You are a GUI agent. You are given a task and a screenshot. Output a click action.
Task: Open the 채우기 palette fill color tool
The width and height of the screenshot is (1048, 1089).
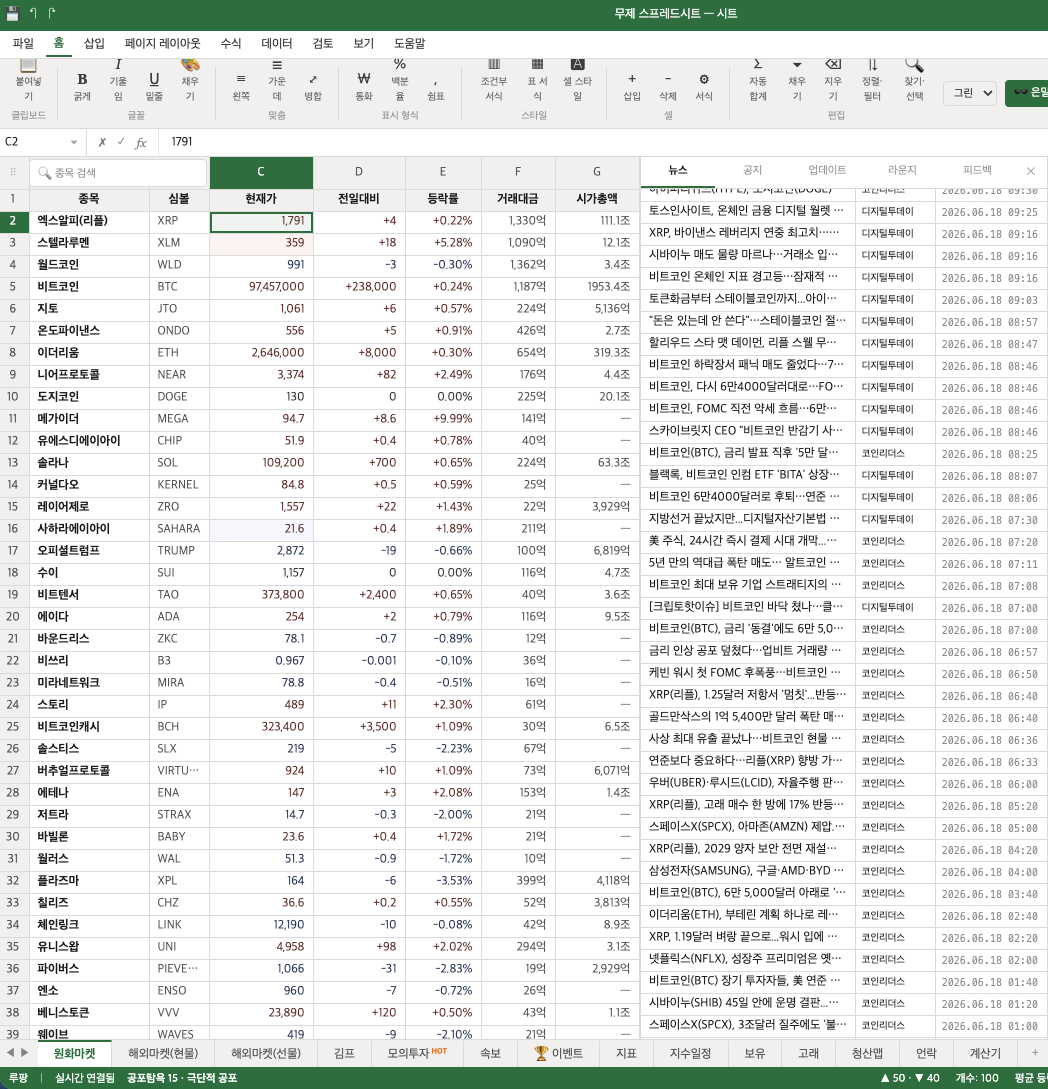190,80
